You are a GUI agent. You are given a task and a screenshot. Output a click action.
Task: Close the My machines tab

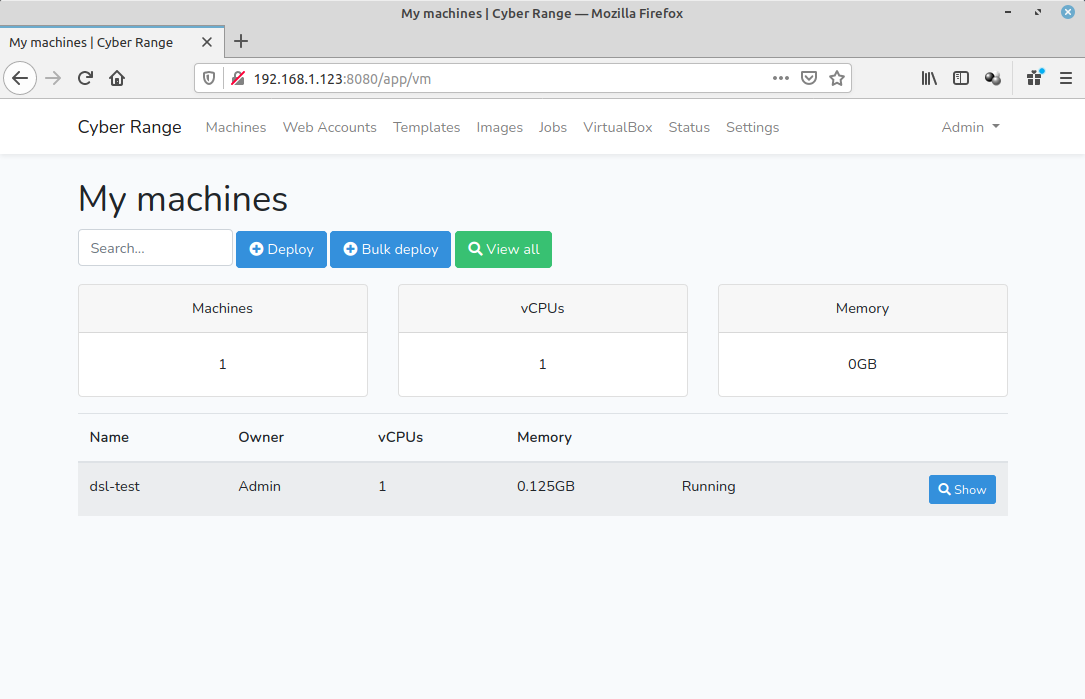(206, 42)
